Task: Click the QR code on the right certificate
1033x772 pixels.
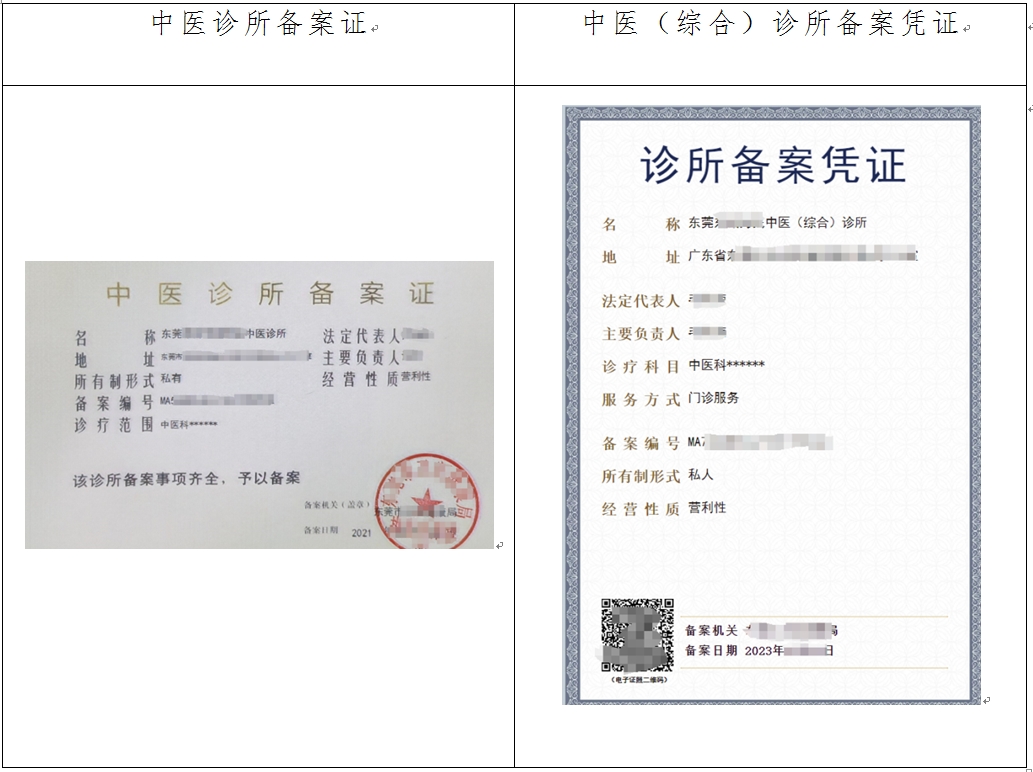Action: [x=637, y=635]
